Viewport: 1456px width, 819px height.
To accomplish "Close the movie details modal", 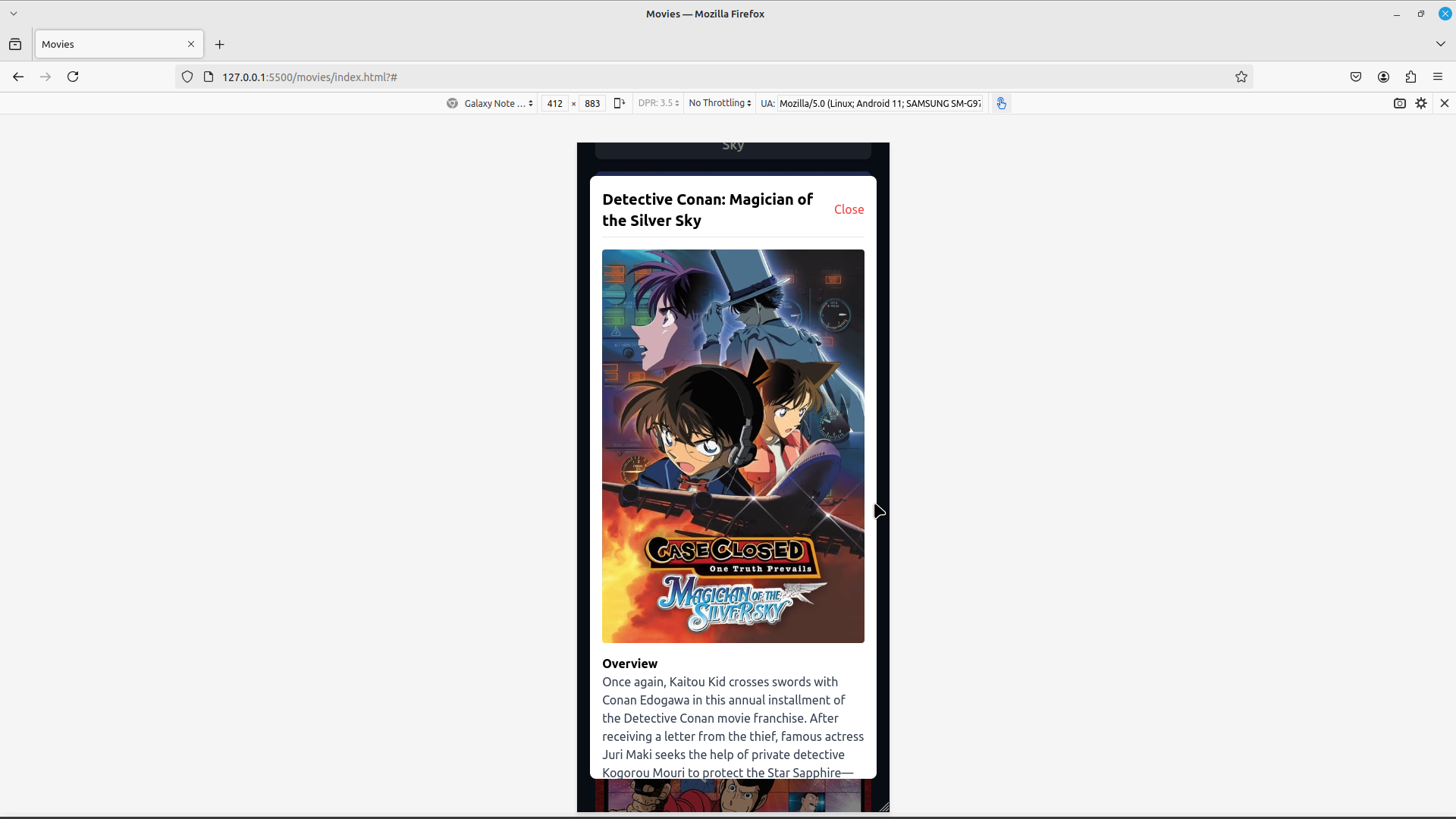I will coord(849,209).
